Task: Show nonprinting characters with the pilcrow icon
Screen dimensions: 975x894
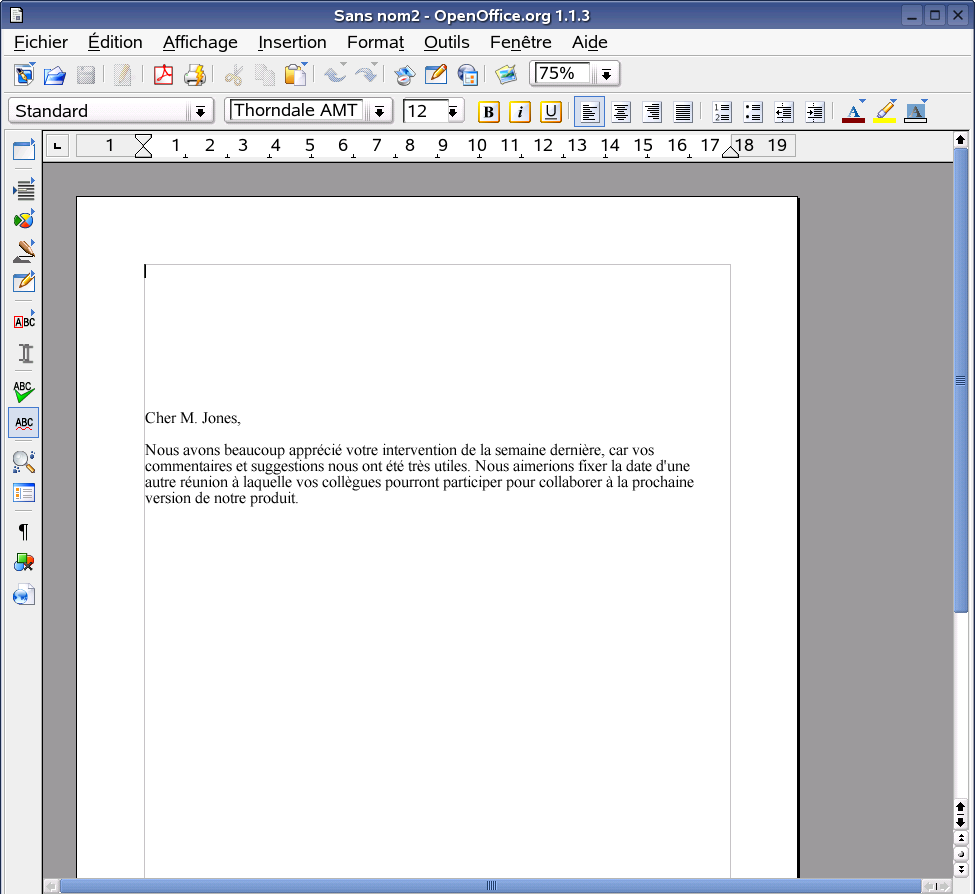Action: (23, 531)
